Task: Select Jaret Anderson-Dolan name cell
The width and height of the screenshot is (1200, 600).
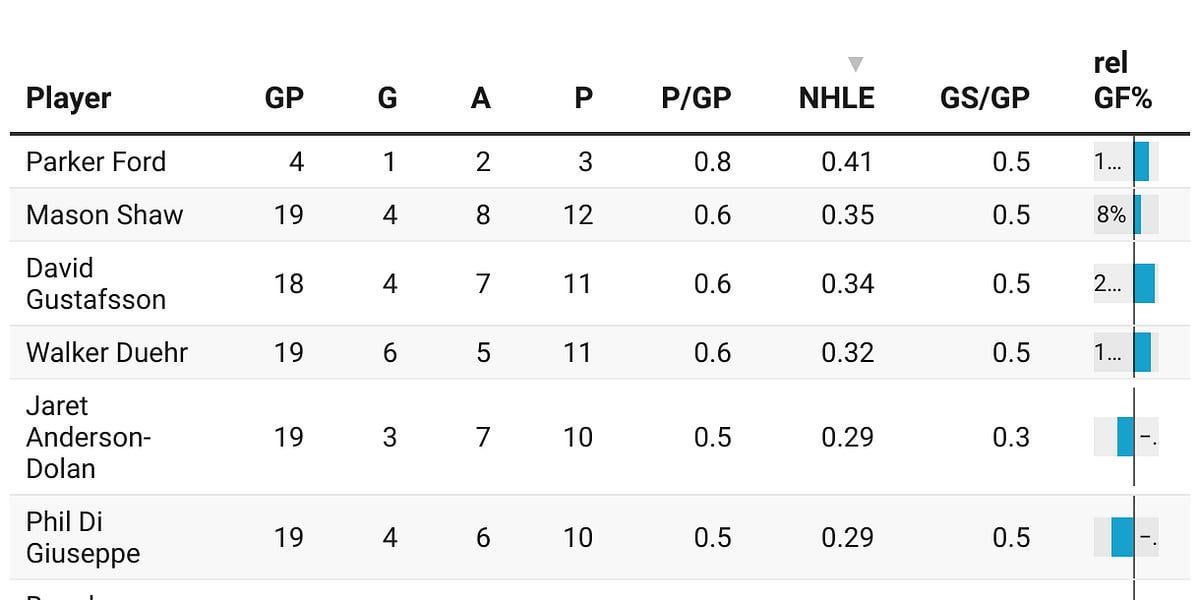Action: pyautogui.click(x=88, y=437)
